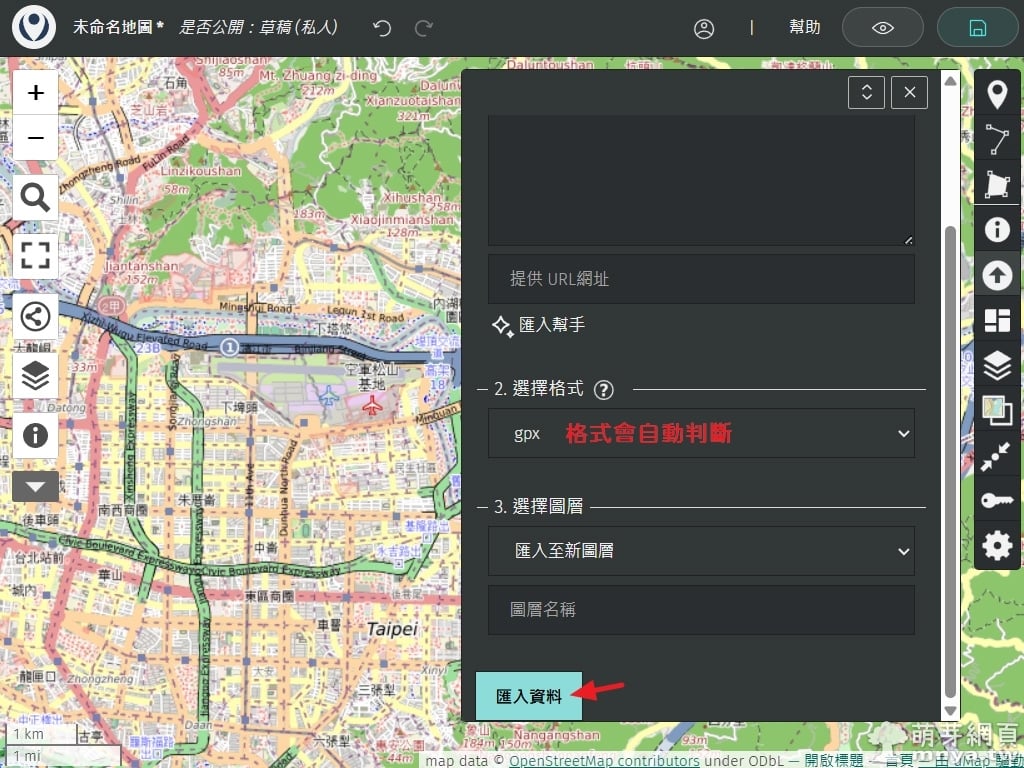Click the 匯入資料 button
Viewport: 1024px width, 768px height.
click(529, 696)
